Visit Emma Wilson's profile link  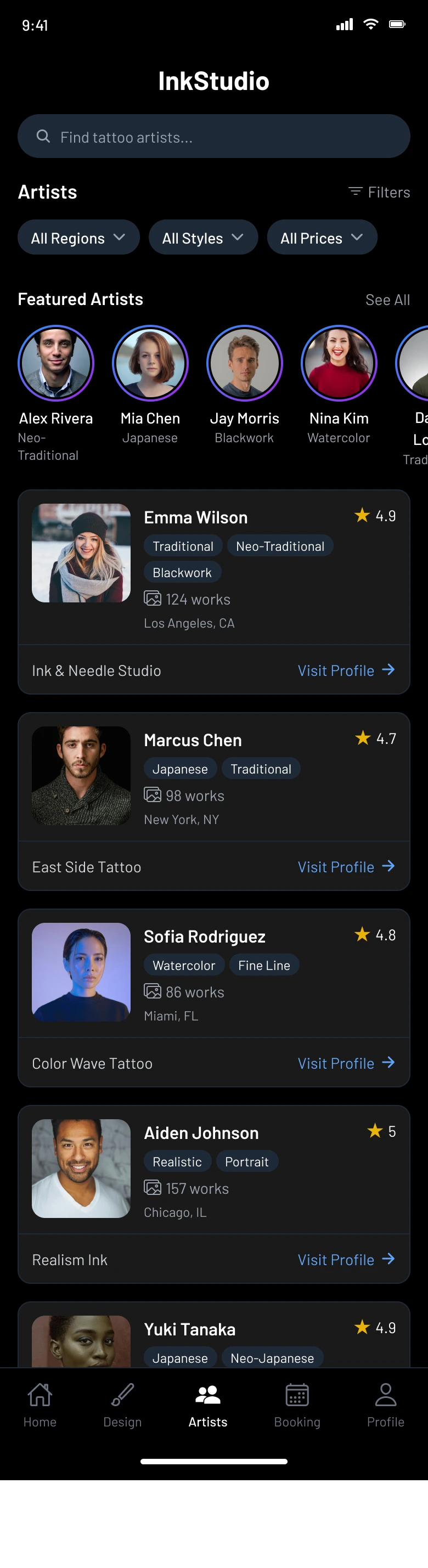346,670
